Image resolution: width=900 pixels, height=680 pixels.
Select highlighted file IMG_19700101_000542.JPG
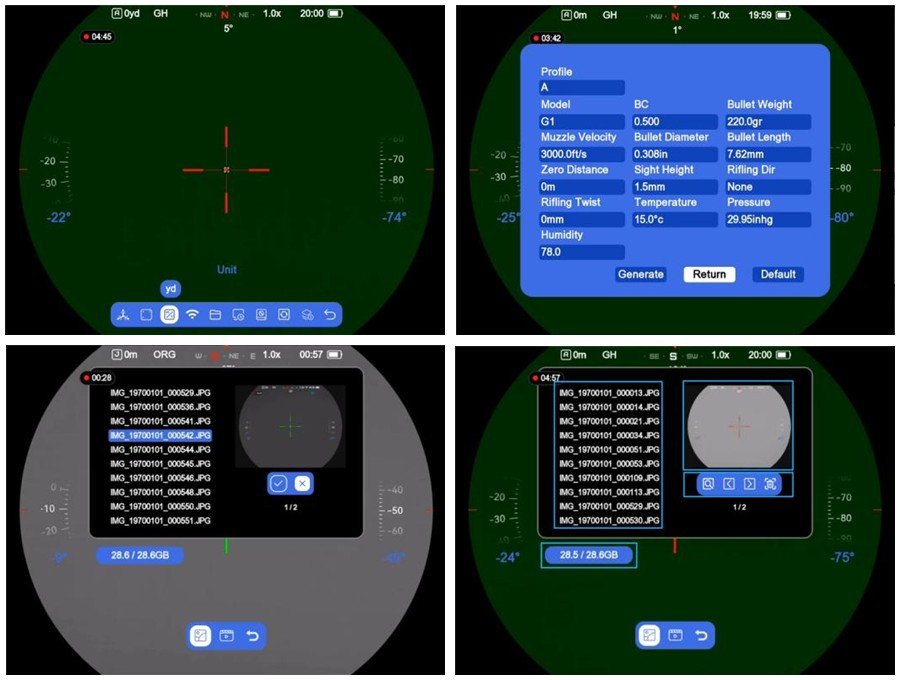tap(160, 436)
